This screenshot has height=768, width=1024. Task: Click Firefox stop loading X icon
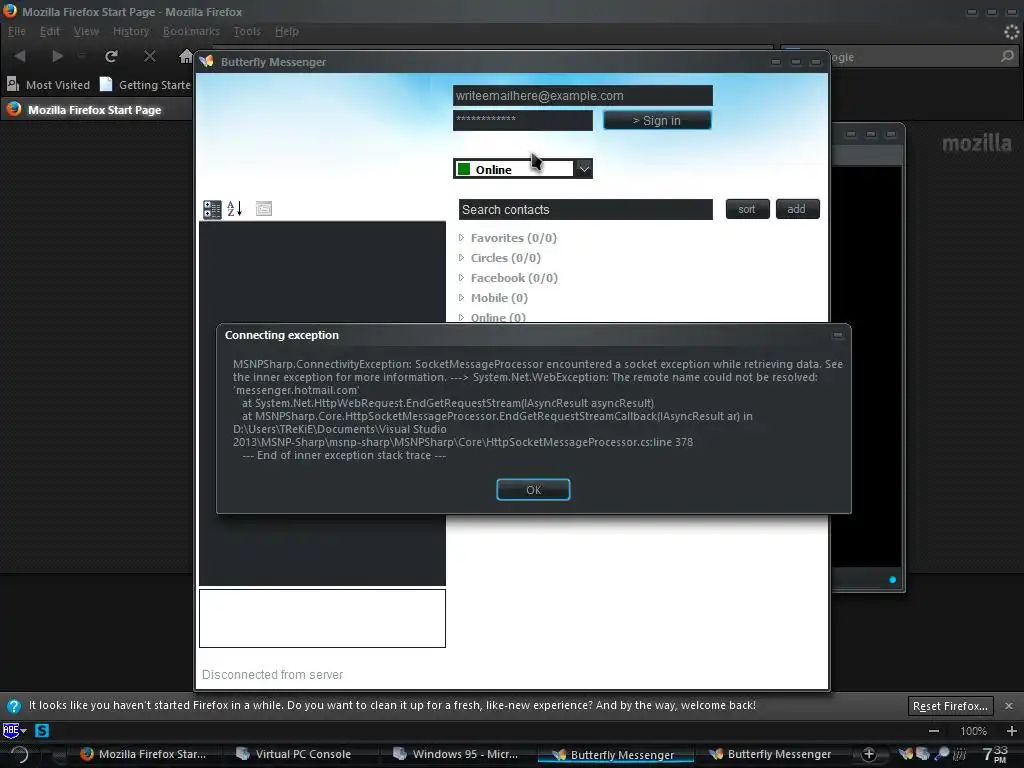[x=150, y=56]
